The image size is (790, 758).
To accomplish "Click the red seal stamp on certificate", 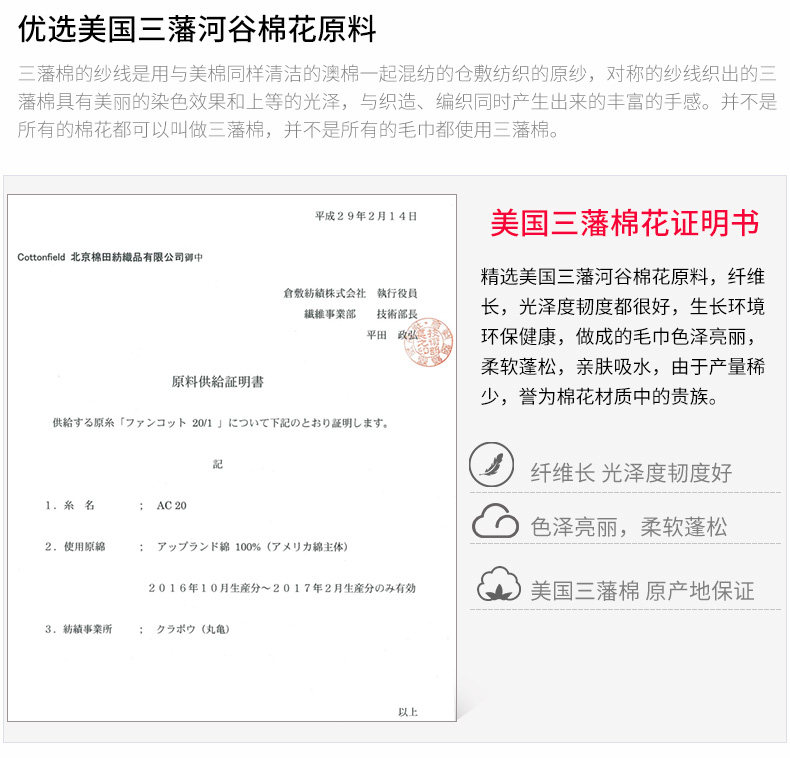I will point(428,342).
